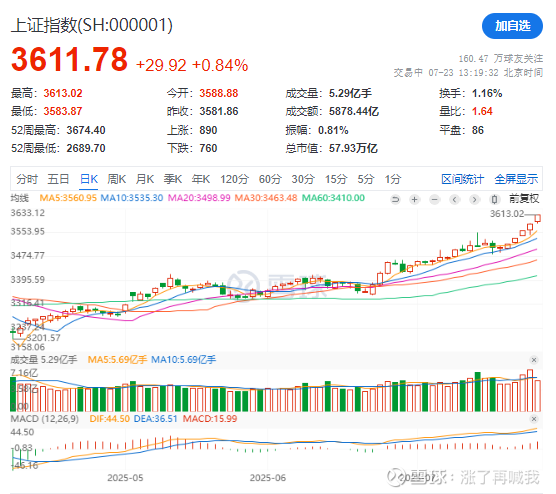The image size is (556, 494).
Task: Select the 季K tab
Action: (x=173, y=179)
